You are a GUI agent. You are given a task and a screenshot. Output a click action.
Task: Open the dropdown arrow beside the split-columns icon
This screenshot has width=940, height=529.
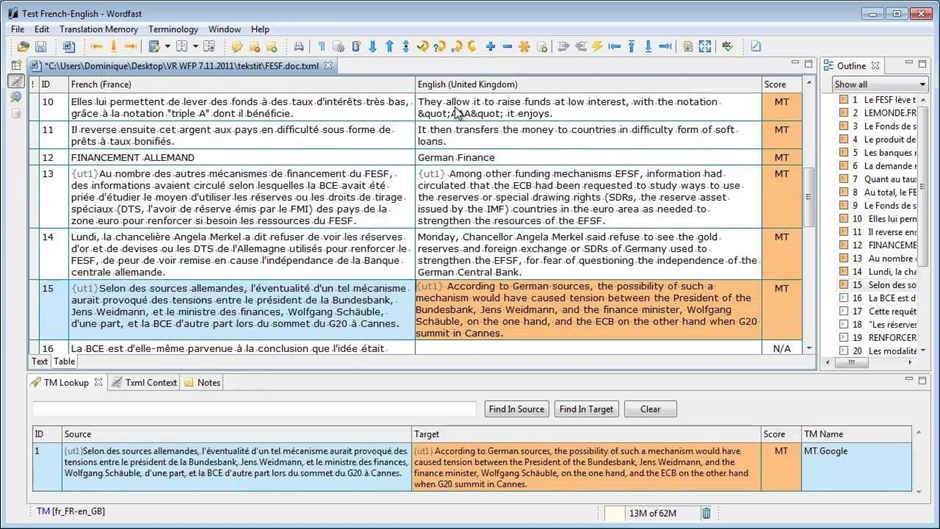coord(195,47)
